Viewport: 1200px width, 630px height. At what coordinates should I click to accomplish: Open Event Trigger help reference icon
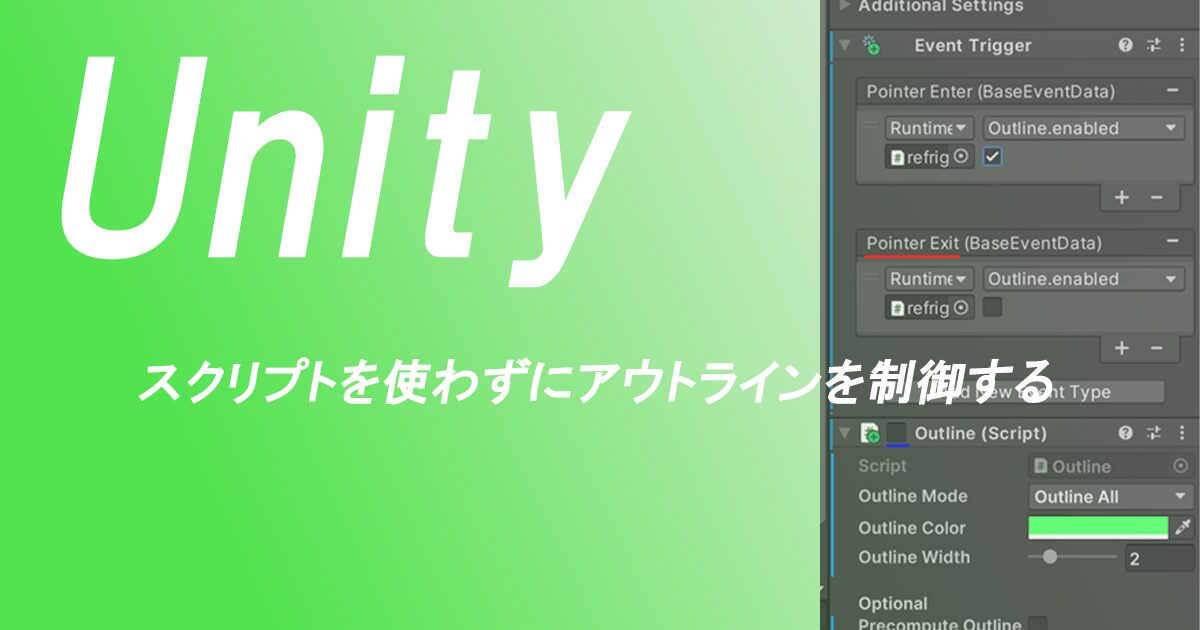(1126, 45)
